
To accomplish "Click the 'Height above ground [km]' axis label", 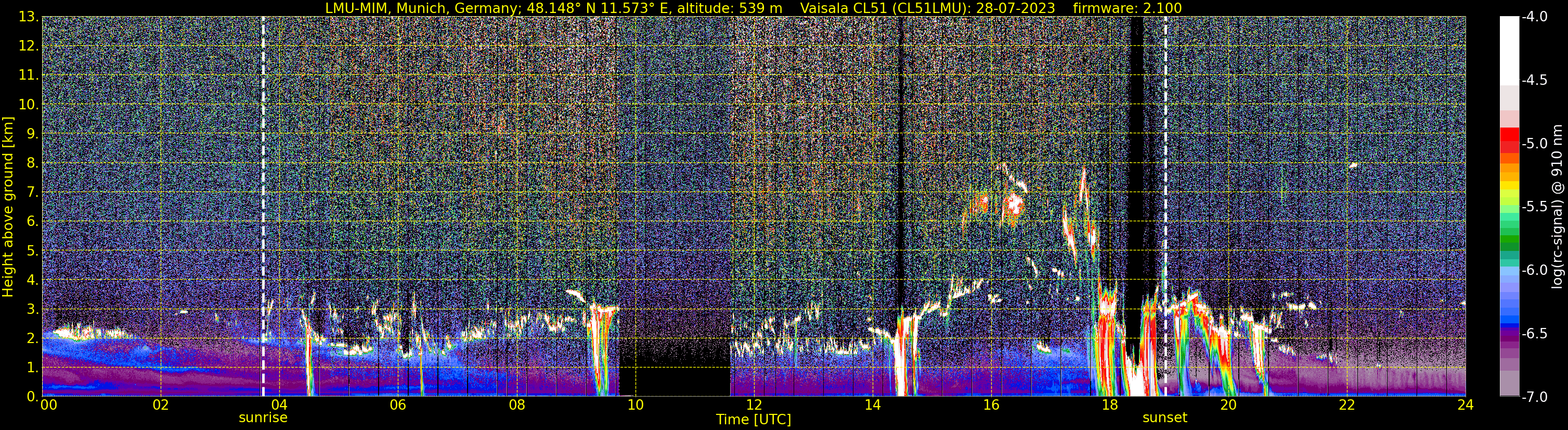I will (x=8, y=207).
